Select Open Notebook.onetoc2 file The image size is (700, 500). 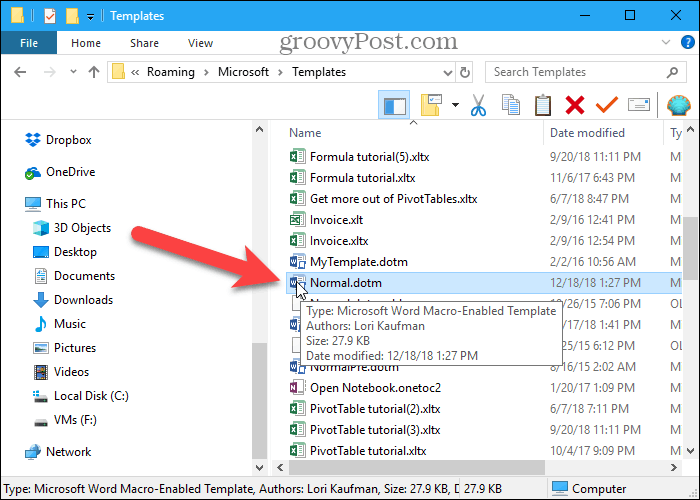pyautogui.click(x=484, y=388)
